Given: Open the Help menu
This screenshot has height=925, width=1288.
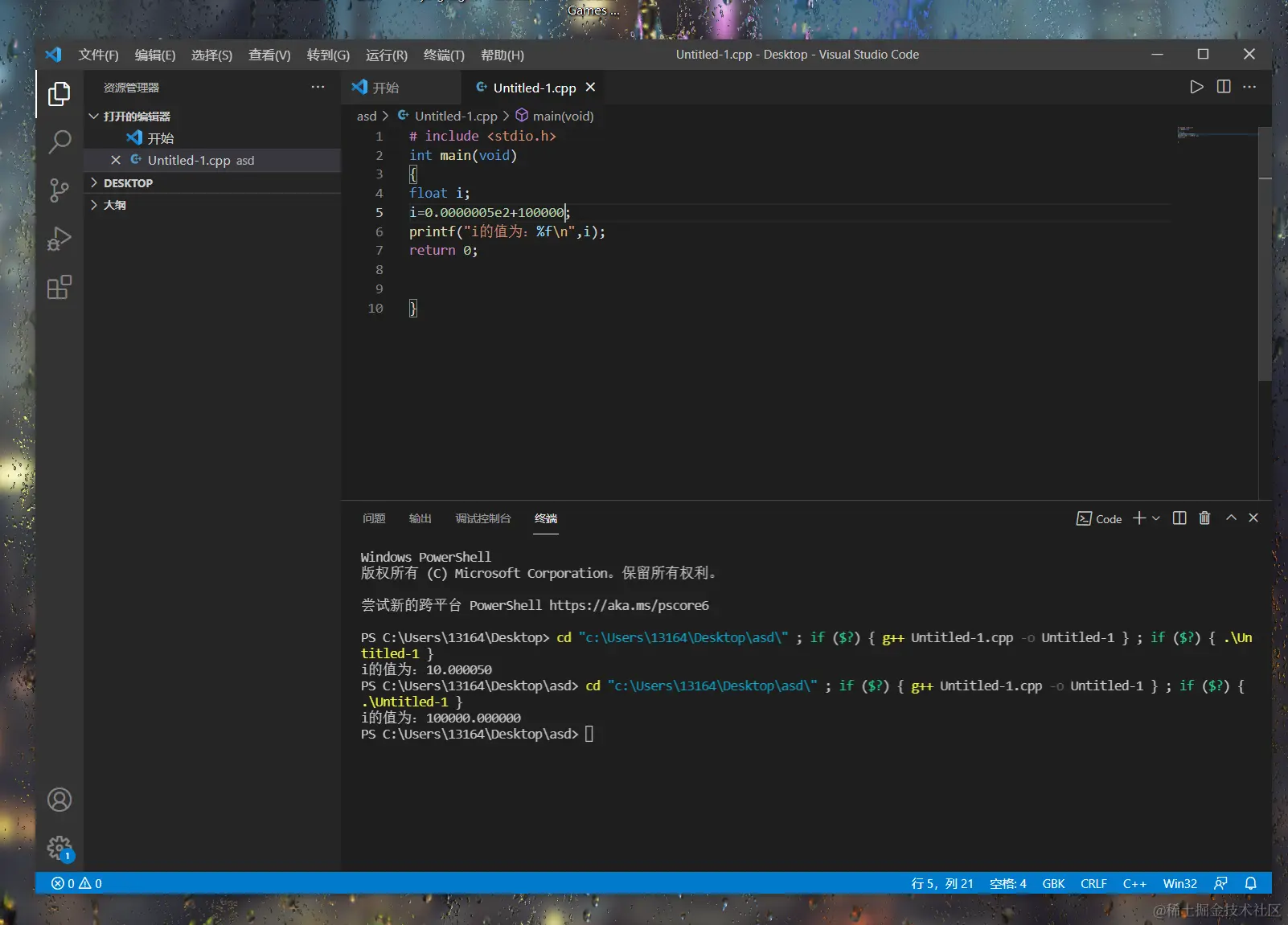Looking at the screenshot, I should (502, 55).
